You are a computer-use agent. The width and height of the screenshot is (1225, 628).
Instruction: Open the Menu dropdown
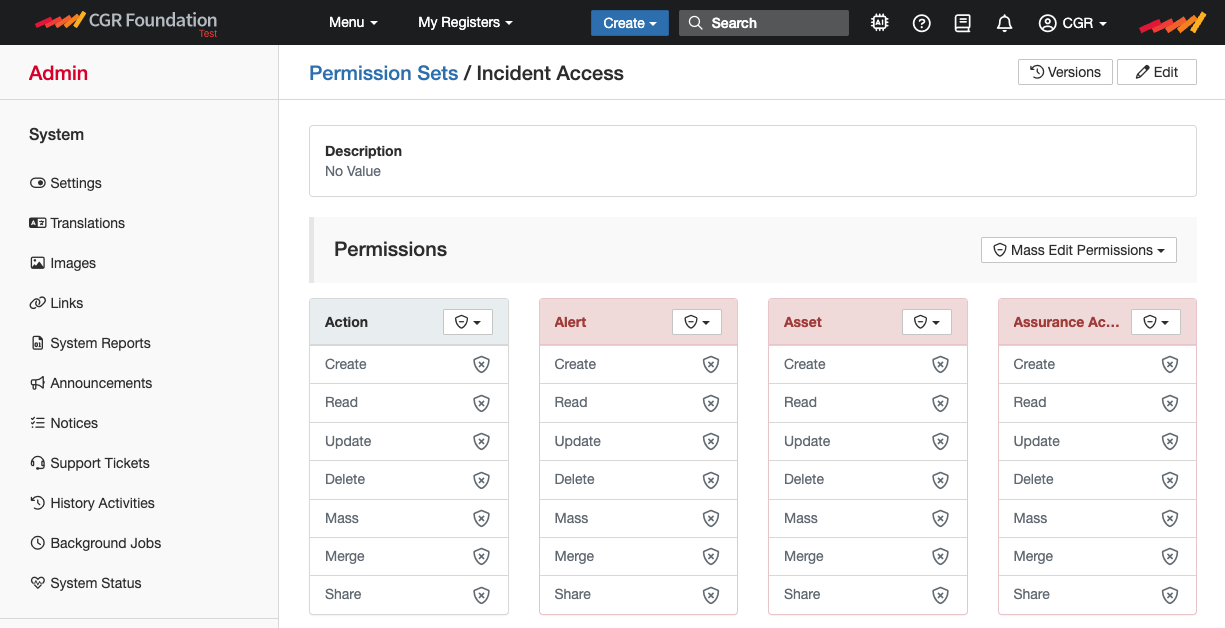(x=353, y=22)
